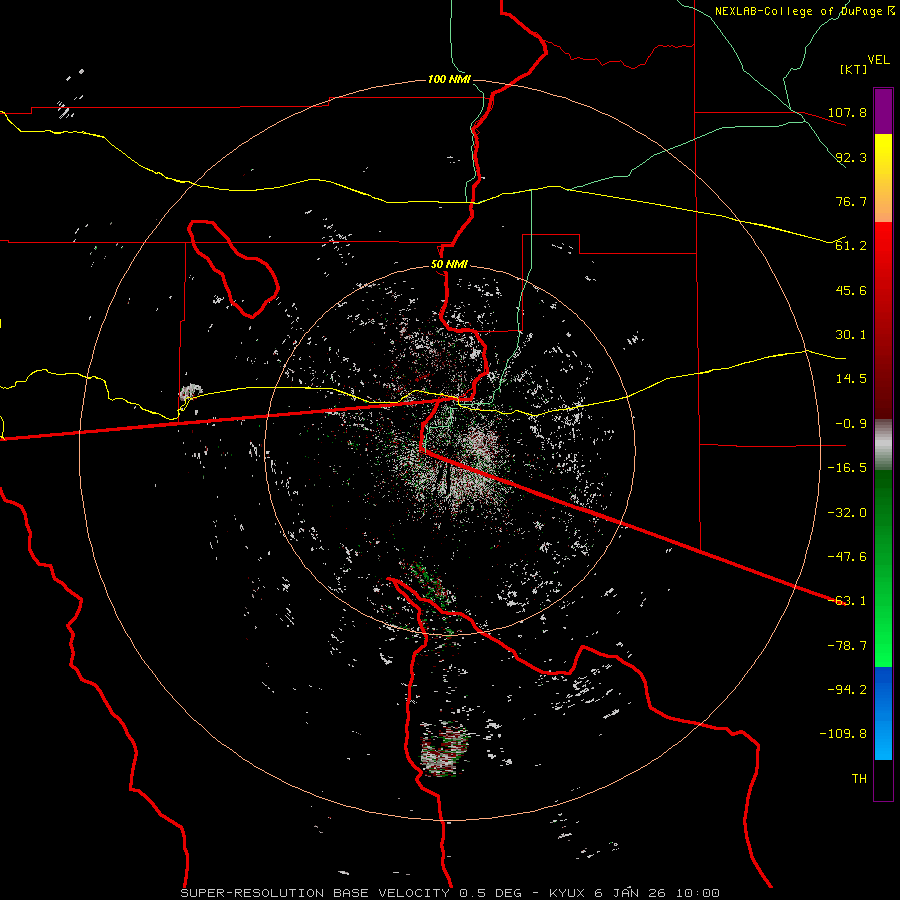Click the 14.5 velocity scale value
The image size is (900, 900).
851,379
